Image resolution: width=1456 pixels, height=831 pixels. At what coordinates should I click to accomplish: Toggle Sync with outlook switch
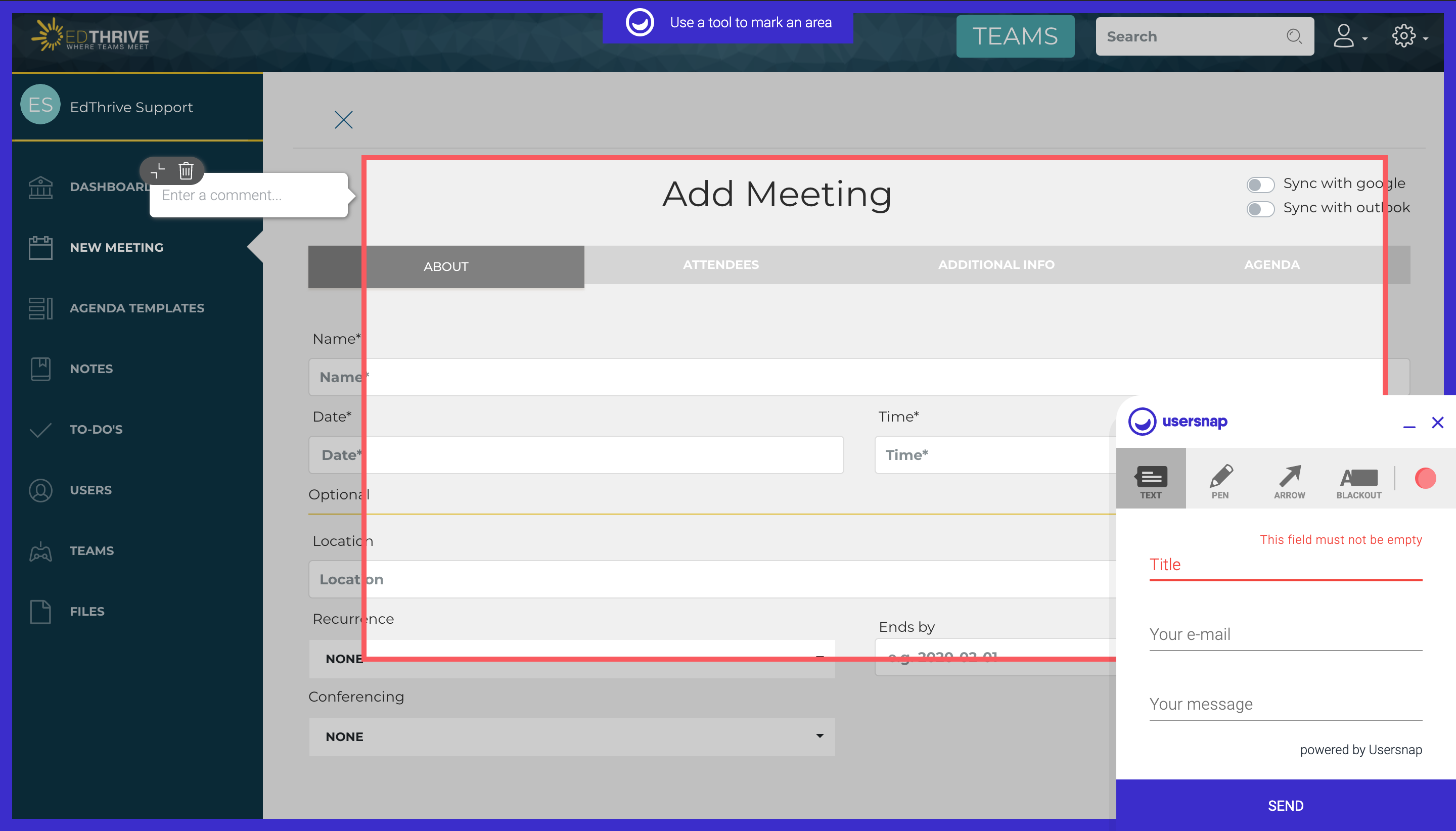1260,209
